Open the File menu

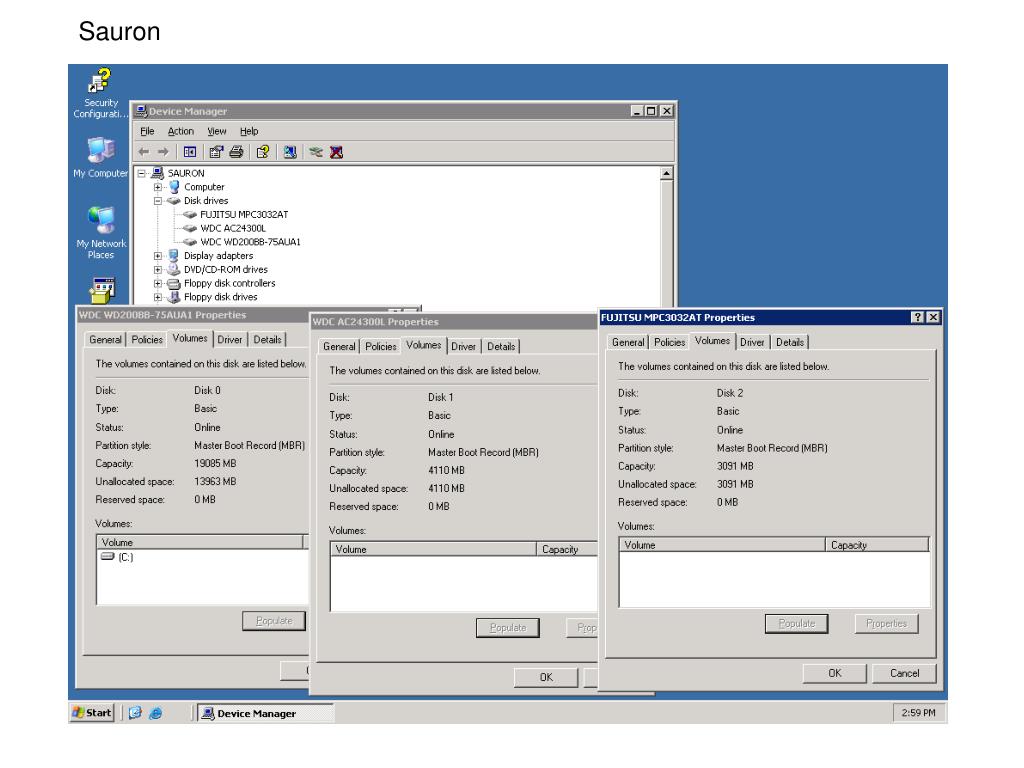[147, 131]
